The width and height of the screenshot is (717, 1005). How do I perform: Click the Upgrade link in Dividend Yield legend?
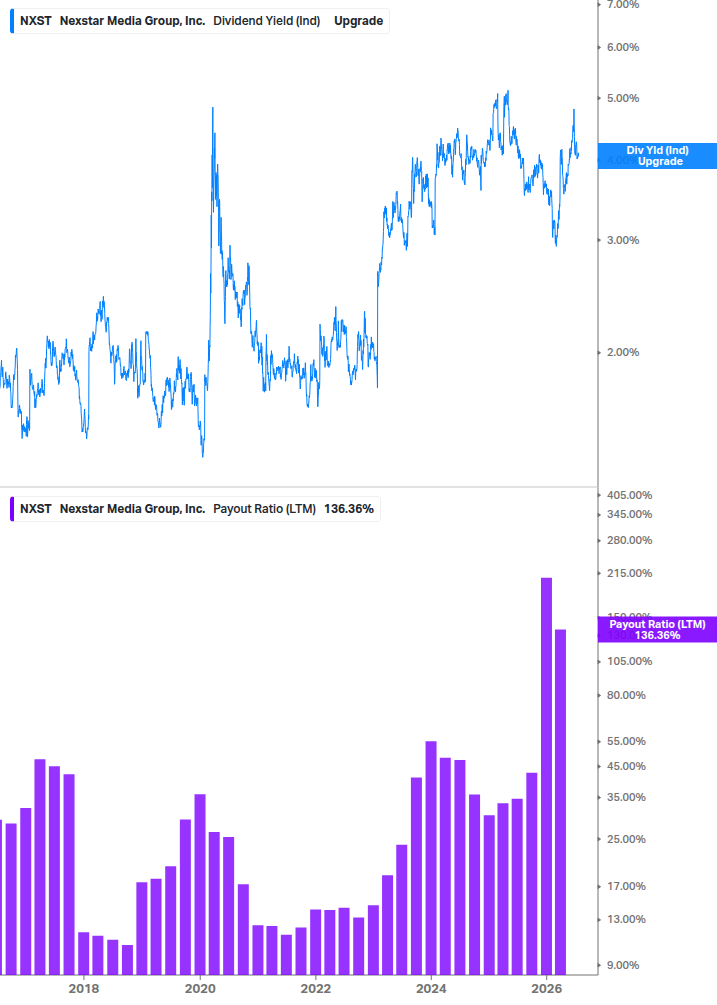click(358, 21)
